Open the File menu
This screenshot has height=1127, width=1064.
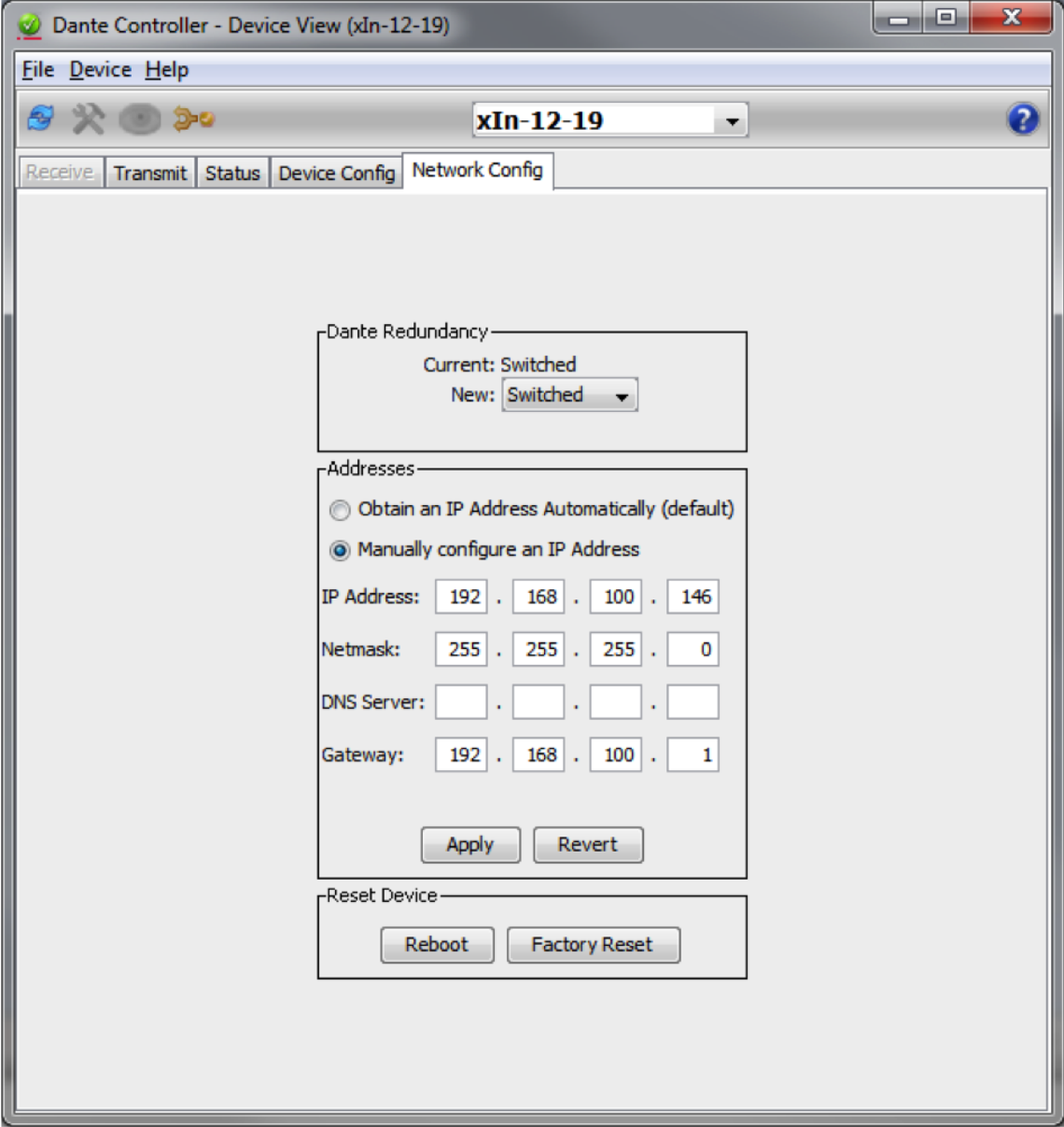(37, 70)
